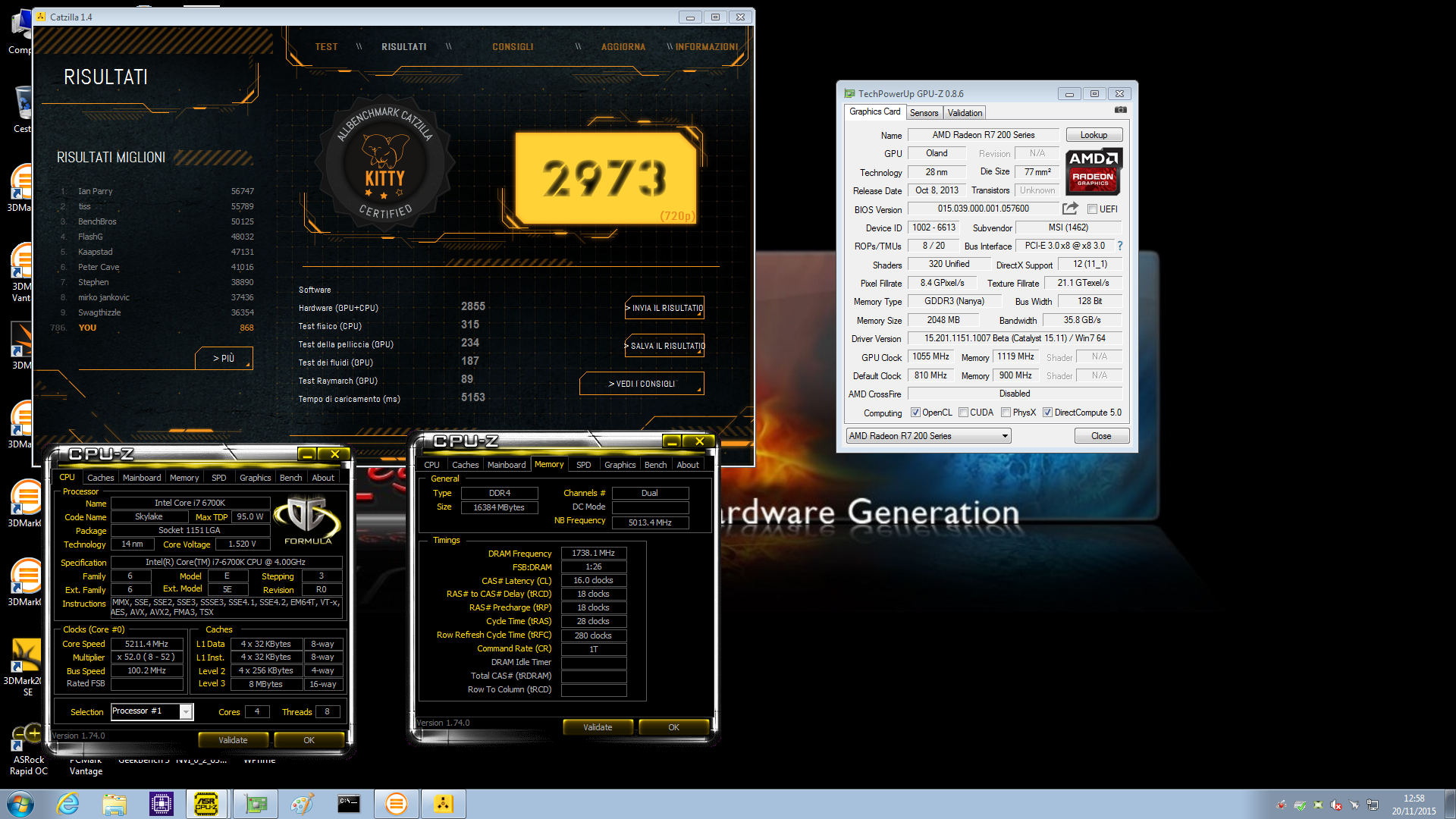Click the DRAM Frequency 1738.1 MHz field

pos(593,554)
